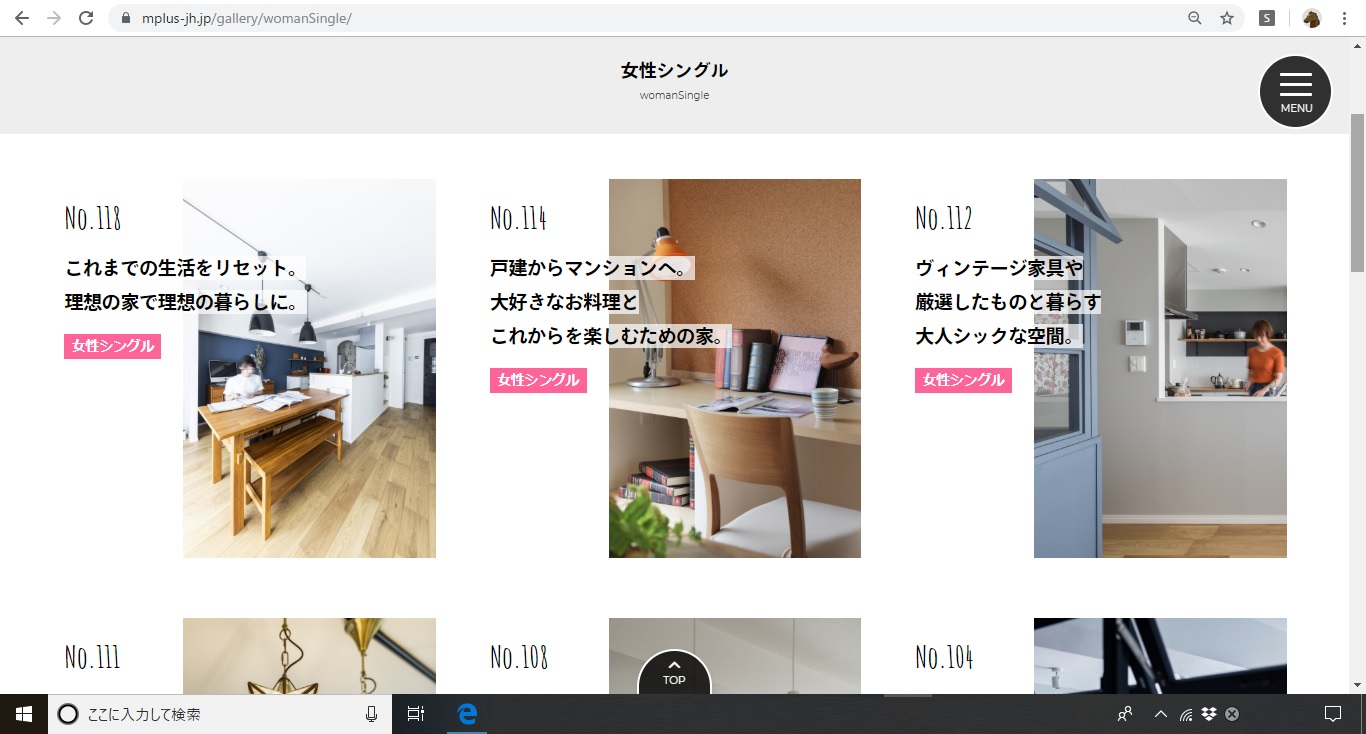The image size is (1366, 734).
Task: Select the line 理想の家で理想の暮らしに。
Action: click(x=183, y=302)
